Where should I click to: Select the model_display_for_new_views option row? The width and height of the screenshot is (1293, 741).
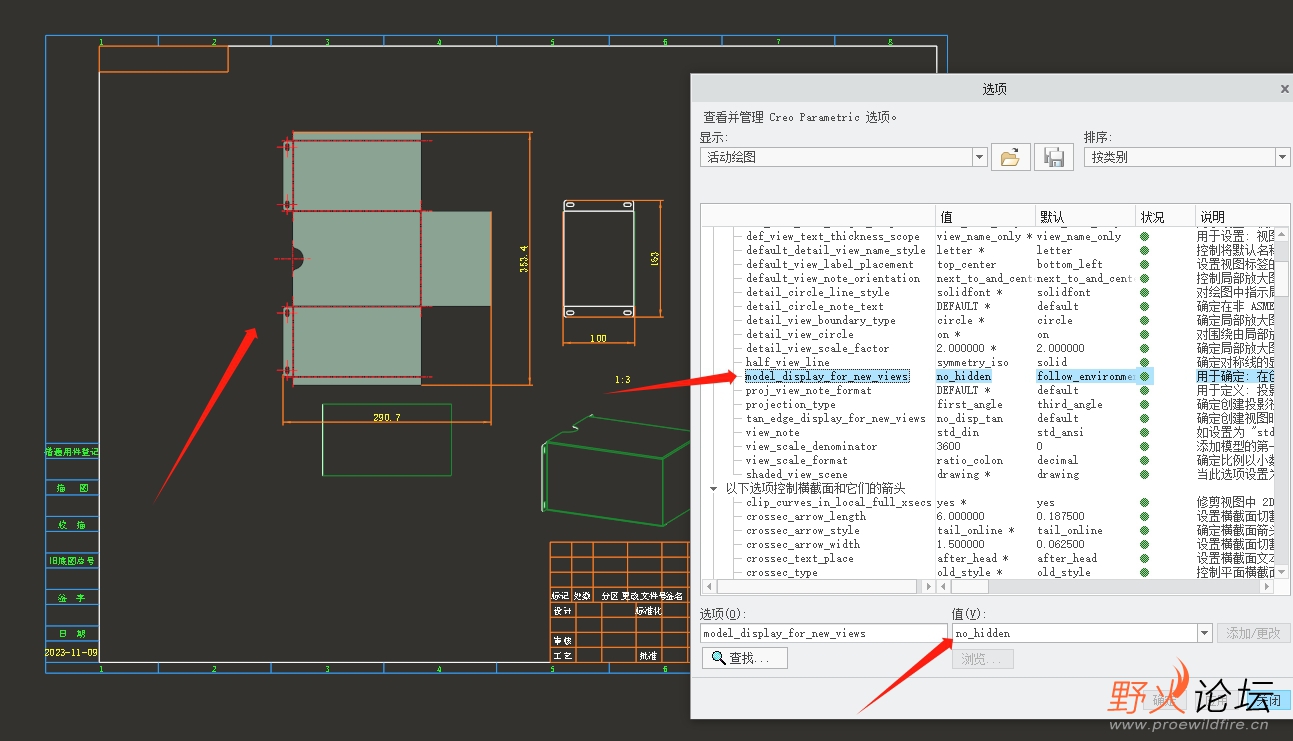click(x=827, y=377)
